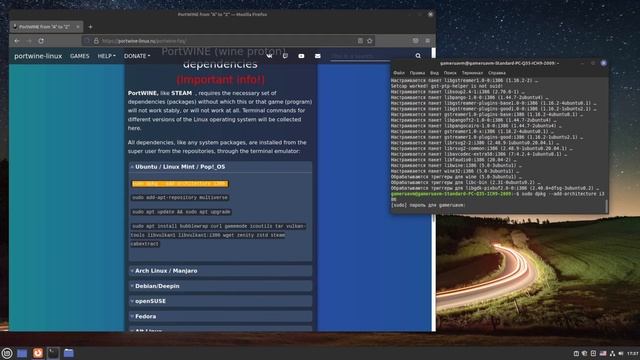This screenshot has width=640, height=360.
Task: Focus the Firefox URL address field
Action: coord(227,41)
